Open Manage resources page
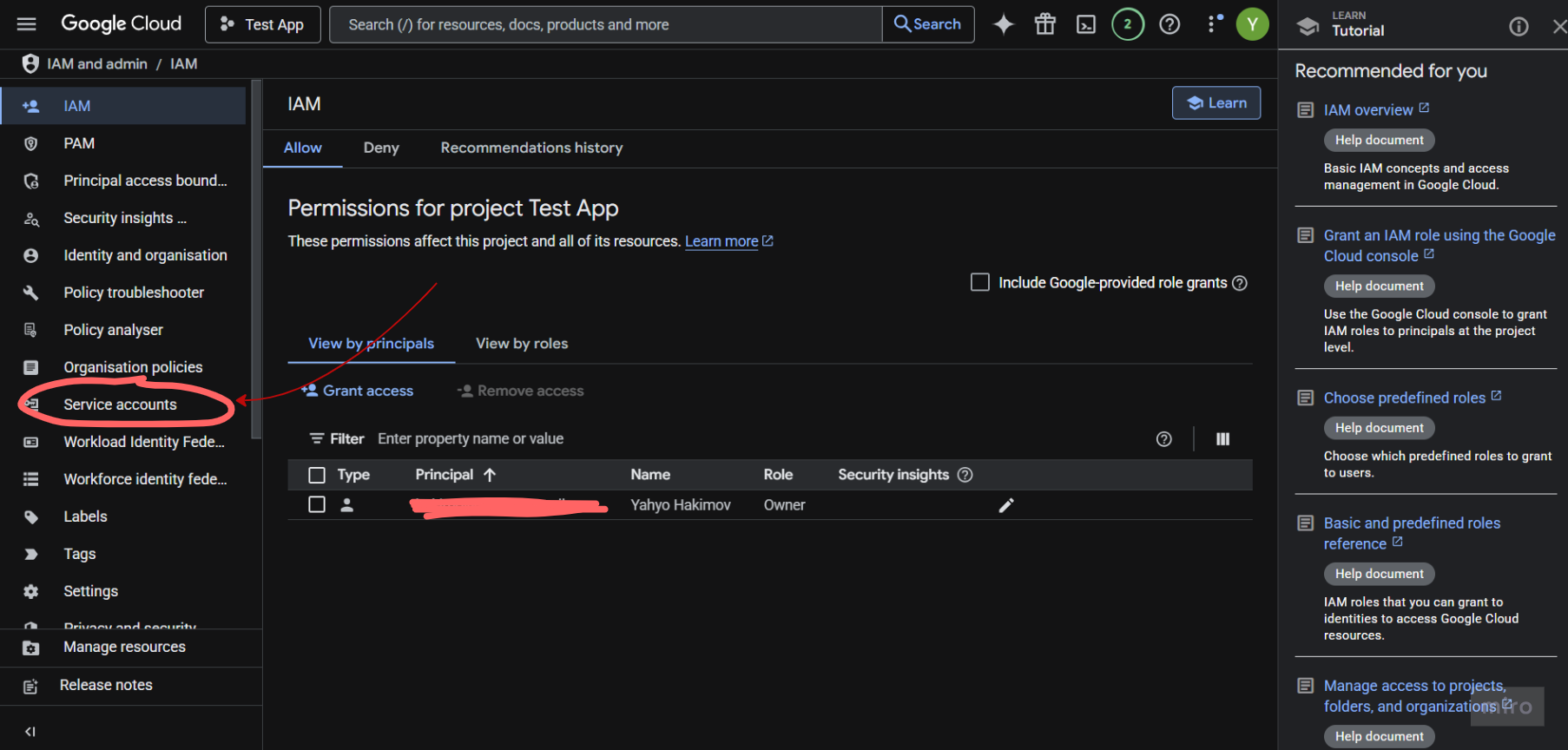Viewport: 1568px width, 750px height. point(131,648)
